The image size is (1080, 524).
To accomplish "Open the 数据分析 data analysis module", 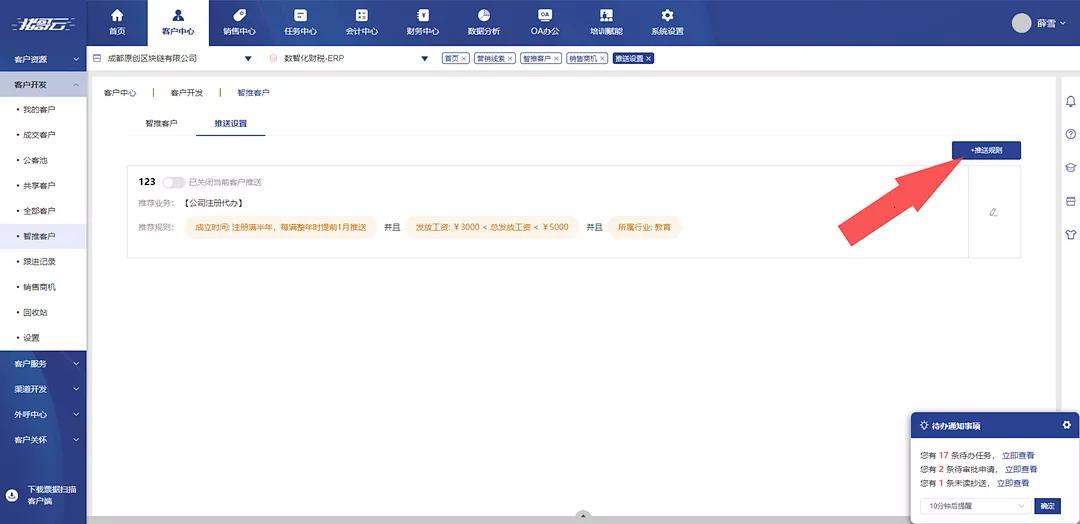I will [x=484, y=23].
